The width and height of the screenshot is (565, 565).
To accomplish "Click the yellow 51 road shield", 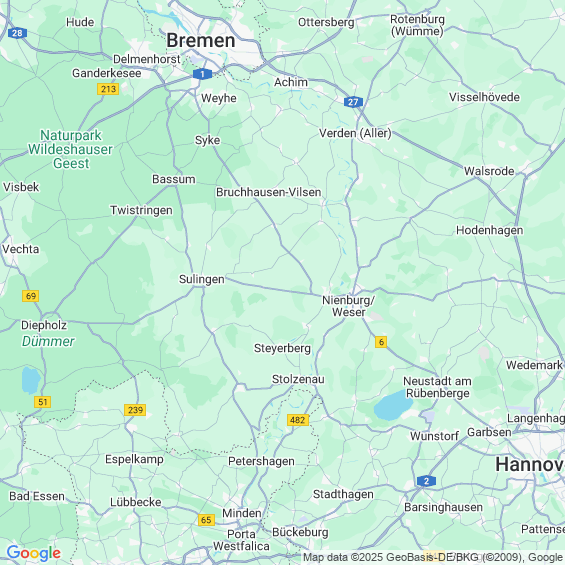I will 43,402.
